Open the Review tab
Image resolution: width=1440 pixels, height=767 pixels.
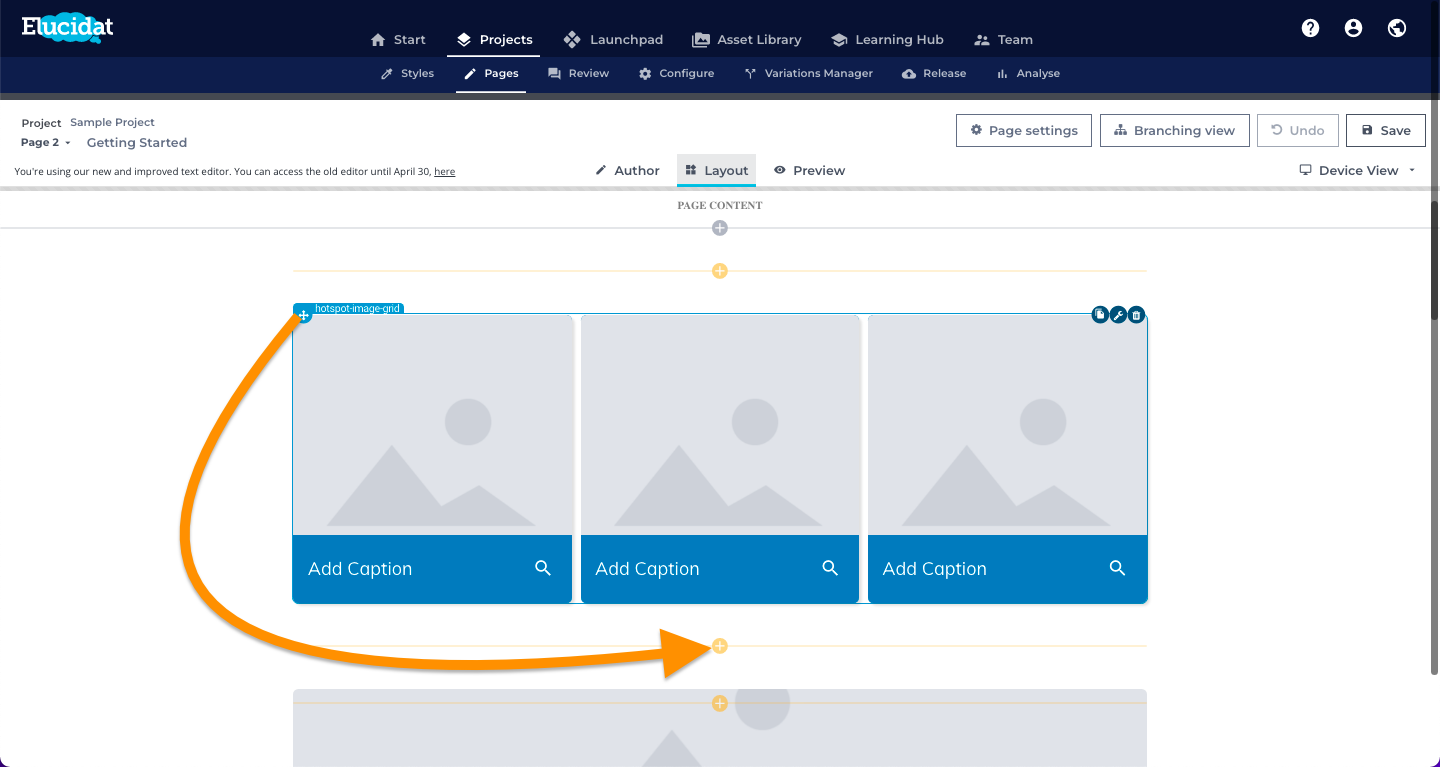(579, 73)
